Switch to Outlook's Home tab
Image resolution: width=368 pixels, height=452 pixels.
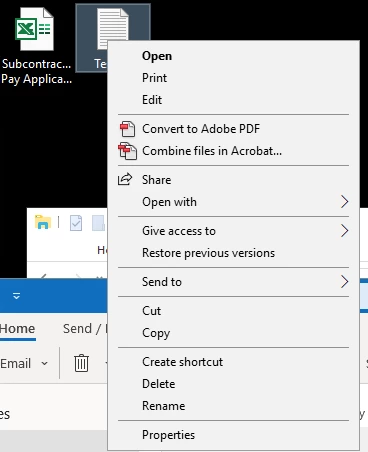pyautogui.click(x=18, y=329)
